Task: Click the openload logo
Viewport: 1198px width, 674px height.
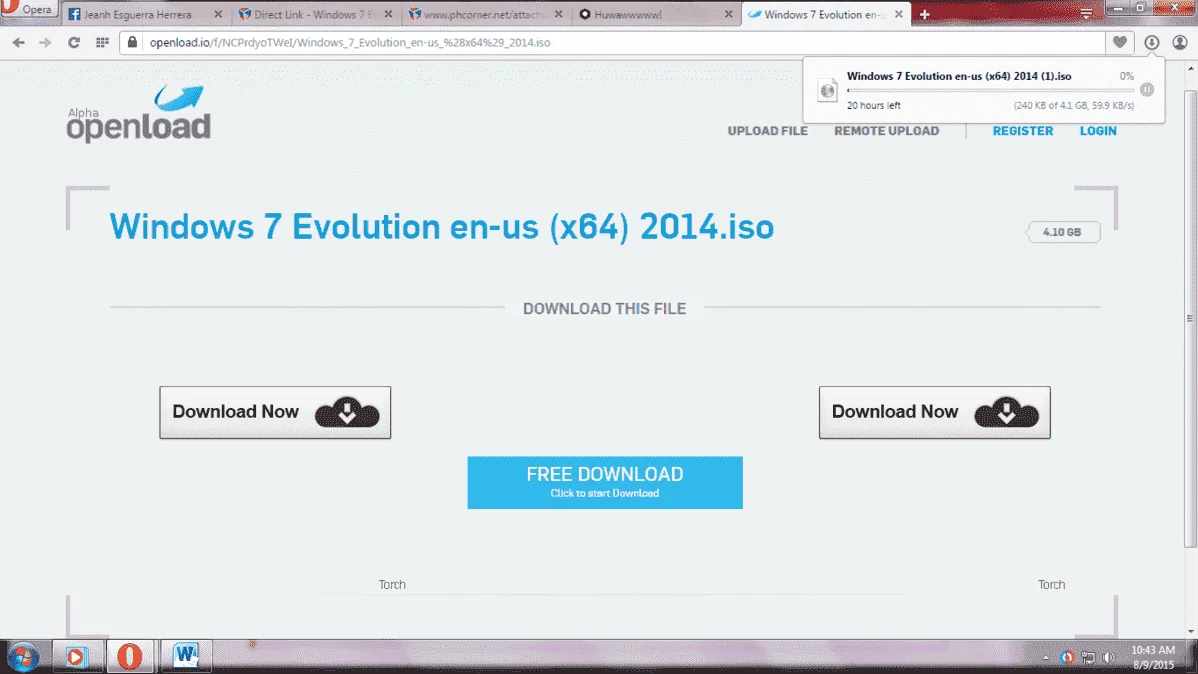Action: pyautogui.click(x=138, y=114)
